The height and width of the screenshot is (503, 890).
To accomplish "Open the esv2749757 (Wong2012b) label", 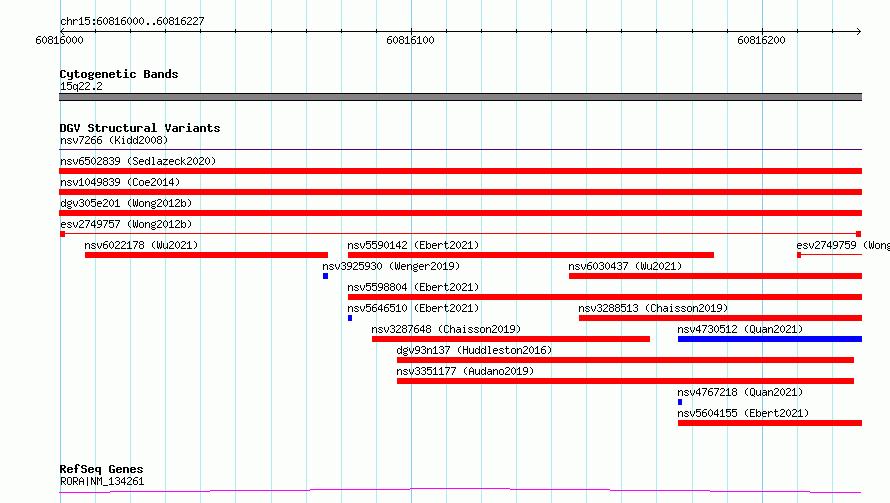I will (126, 224).
